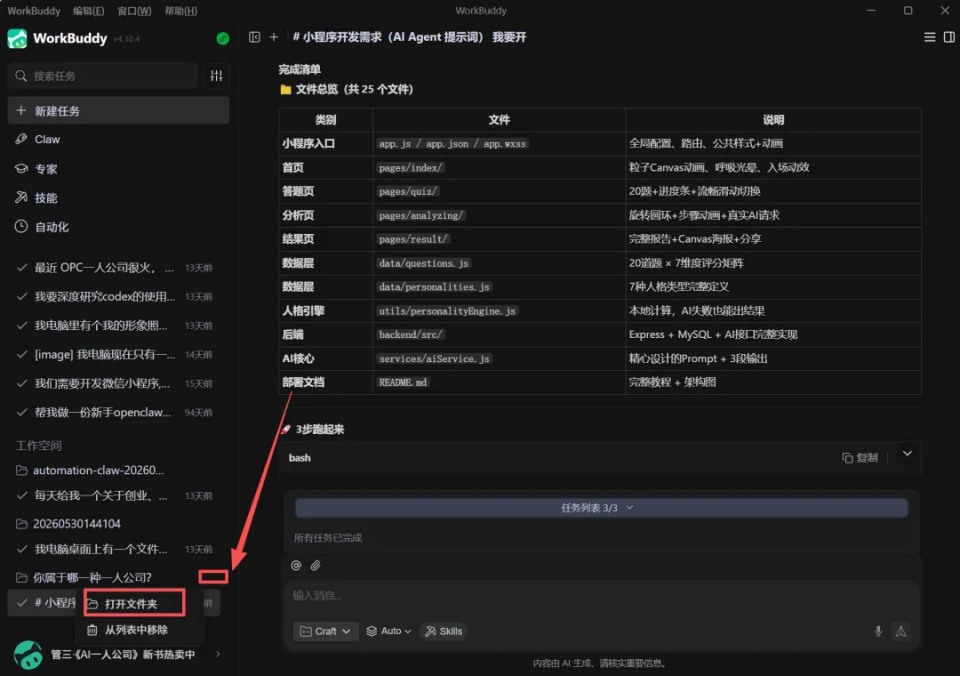The height and width of the screenshot is (676, 960).
Task: Open task [image] 我电脑现在只有一
Action: (x=115, y=355)
